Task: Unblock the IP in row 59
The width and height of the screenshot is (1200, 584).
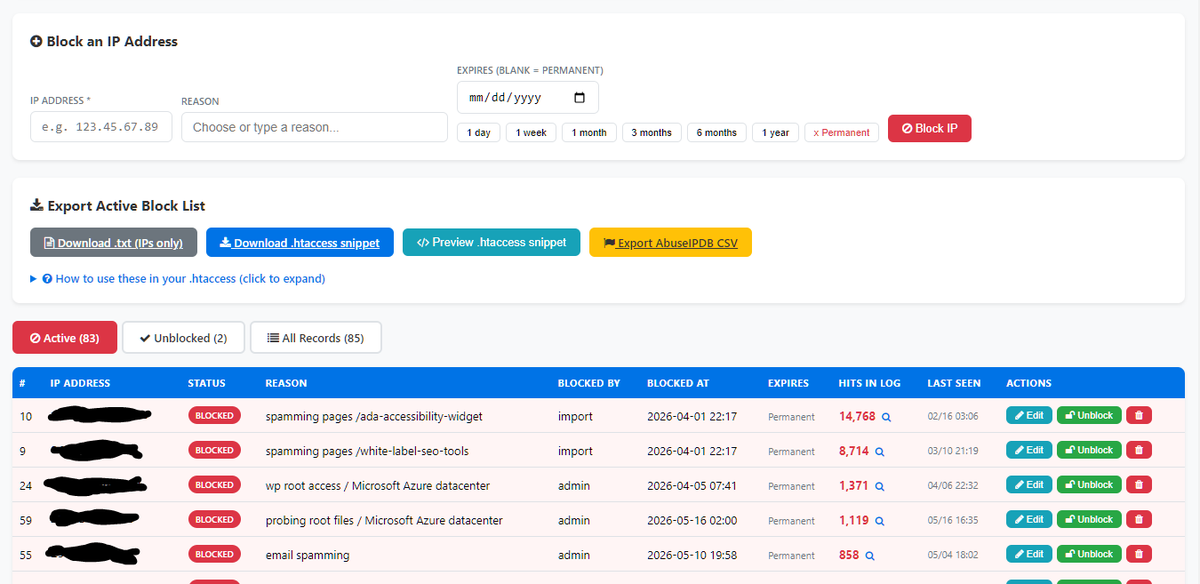Action: tap(1089, 519)
